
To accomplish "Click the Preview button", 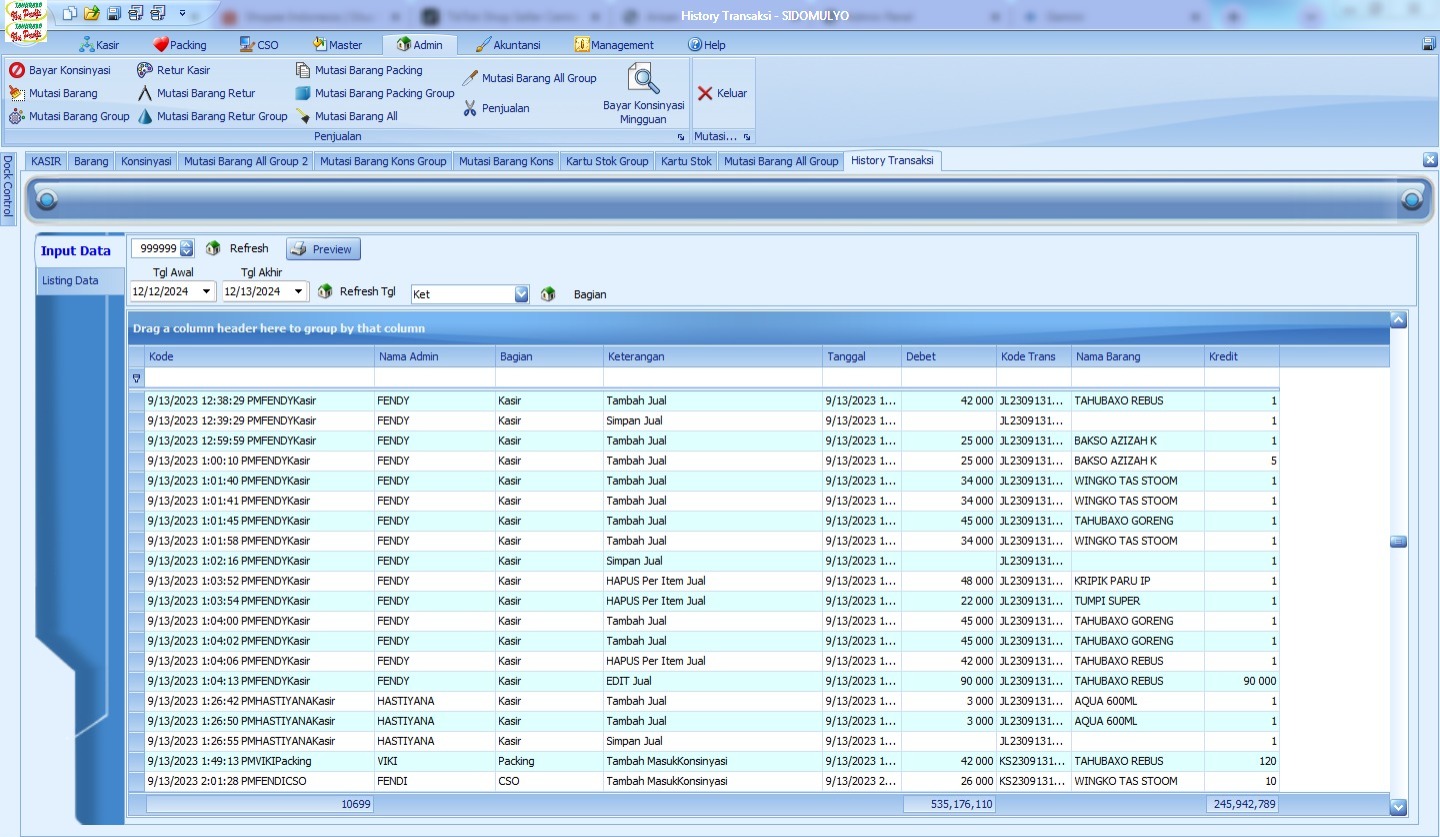I will pos(323,249).
